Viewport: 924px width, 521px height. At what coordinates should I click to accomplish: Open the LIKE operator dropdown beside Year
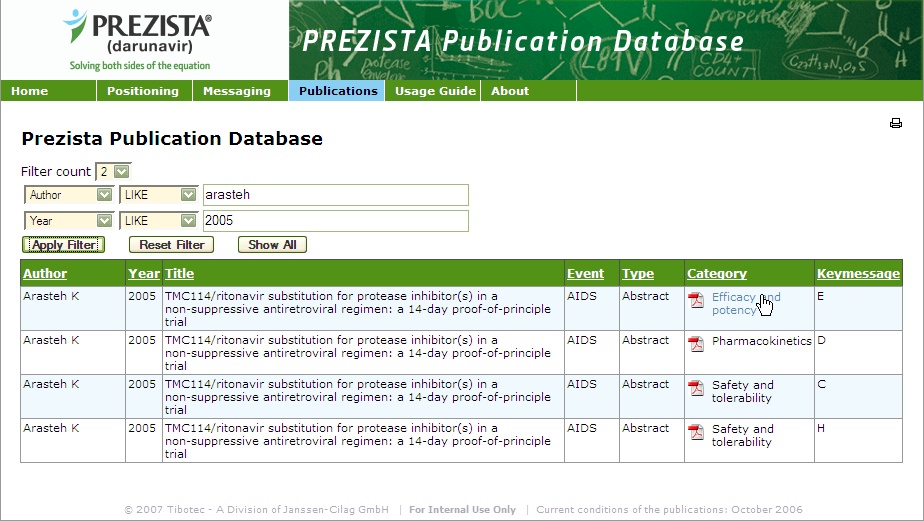tap(158, 221)
